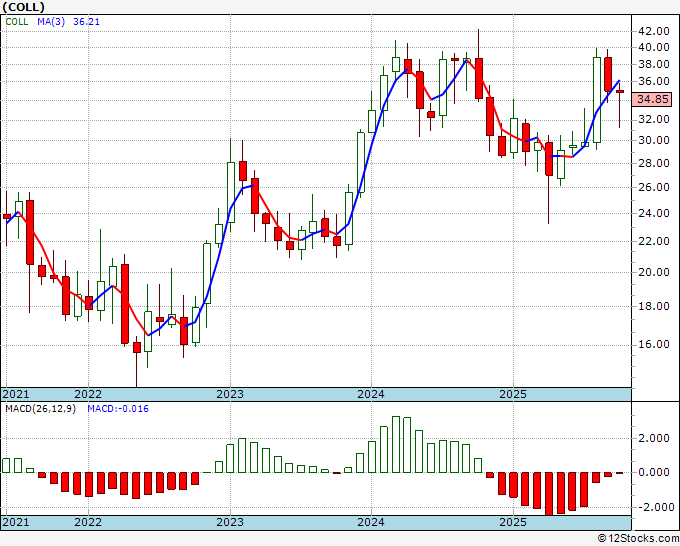Click the 40.00 price axis label
680x546 pixels.
pos(653,47)
